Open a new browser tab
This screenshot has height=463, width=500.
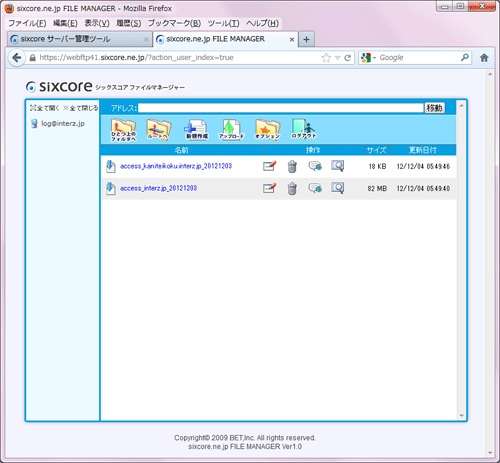[x=306, y=39]
